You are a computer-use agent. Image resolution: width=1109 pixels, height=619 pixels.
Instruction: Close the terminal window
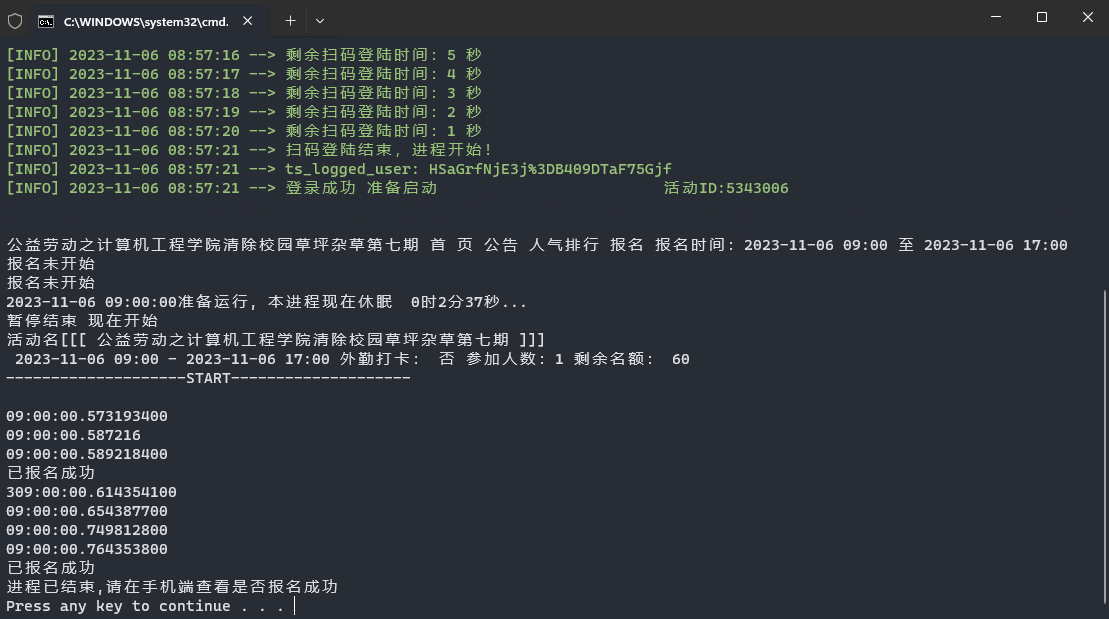point(1088,17)
